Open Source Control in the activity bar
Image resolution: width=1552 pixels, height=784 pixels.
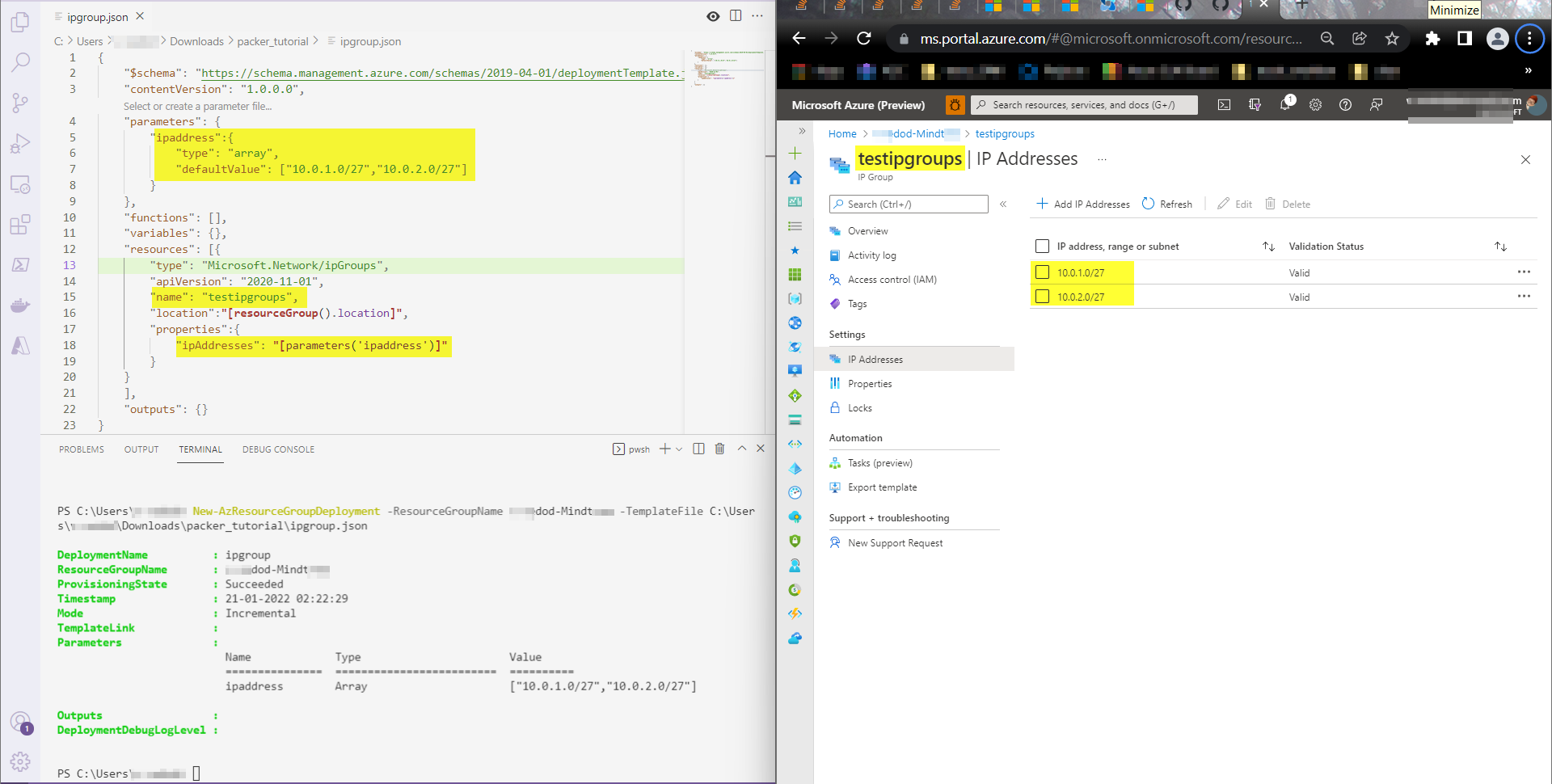[20, 103]
